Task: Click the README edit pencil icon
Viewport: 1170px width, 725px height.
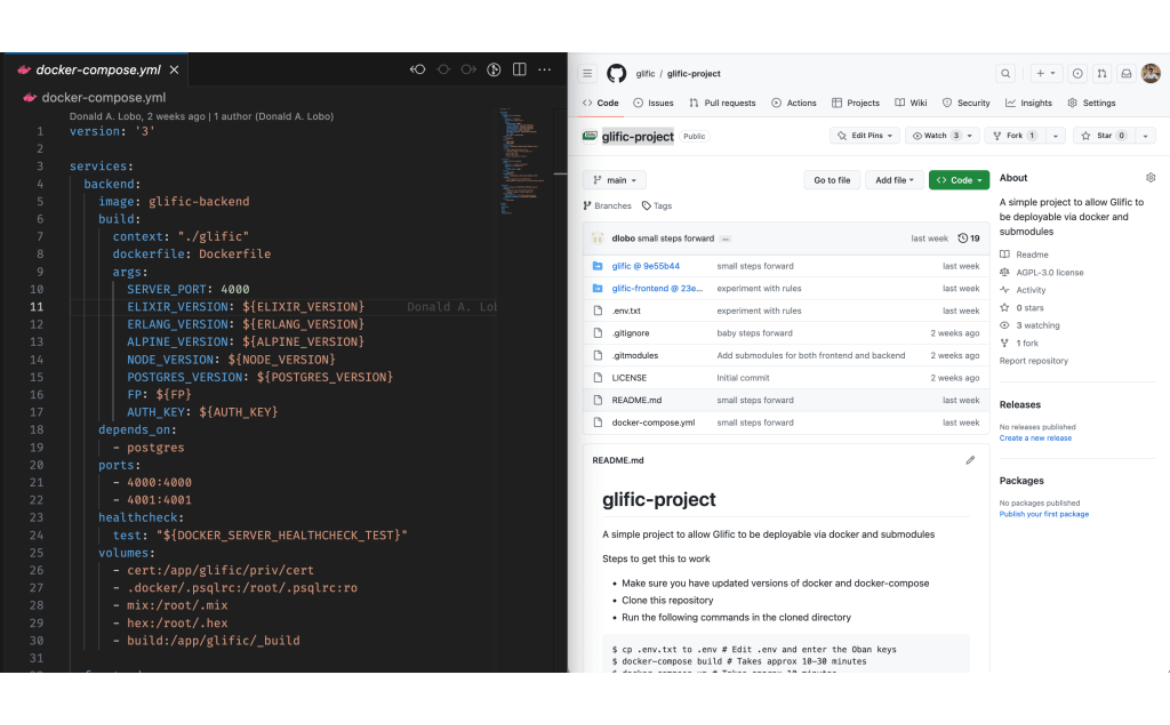Action: click(x=969, y=460)
